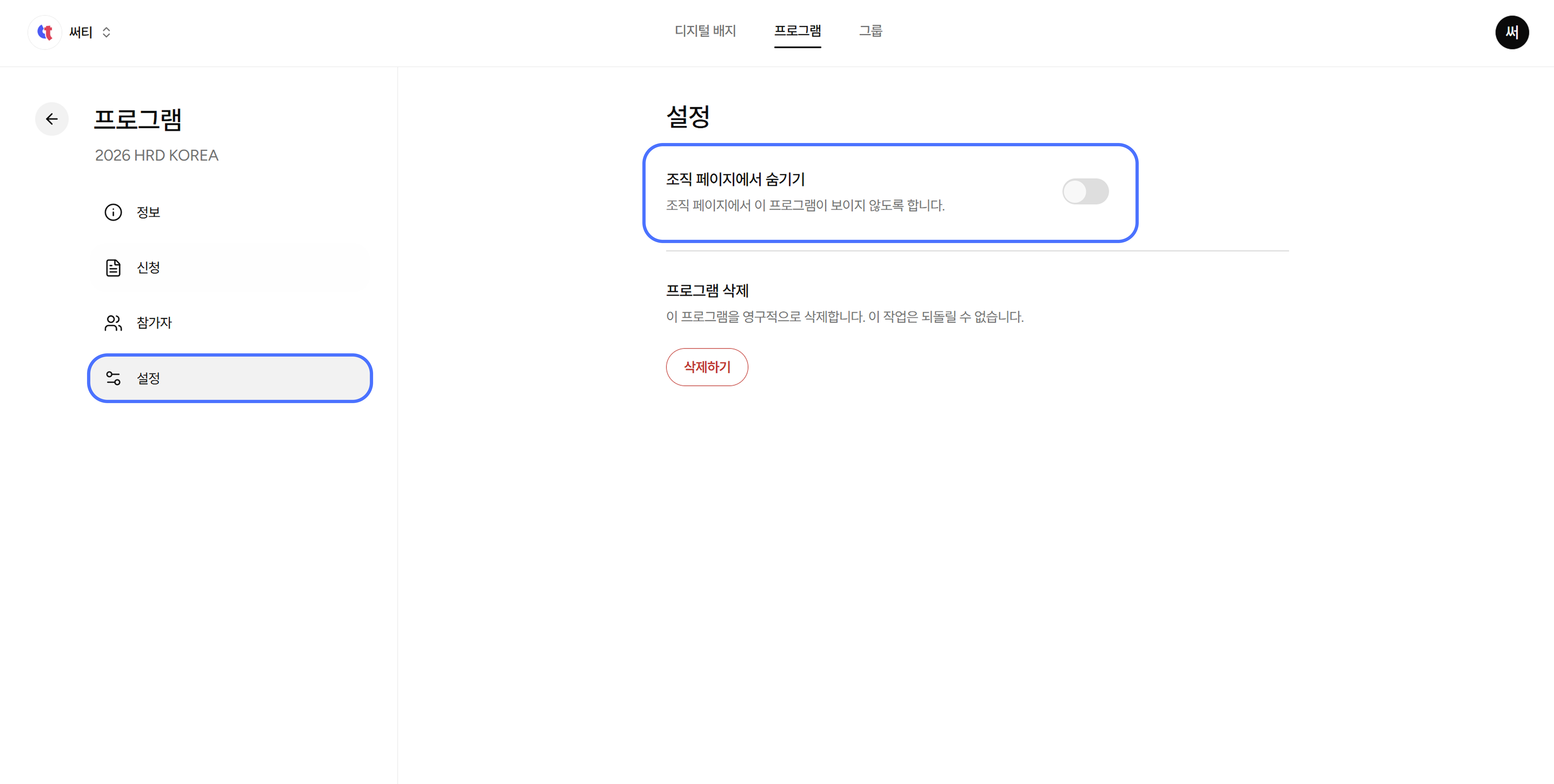Image resolution: width=1554 pixels, height=784 pixels.
Task: Click the 참가자 people icon
Action: 113,323
